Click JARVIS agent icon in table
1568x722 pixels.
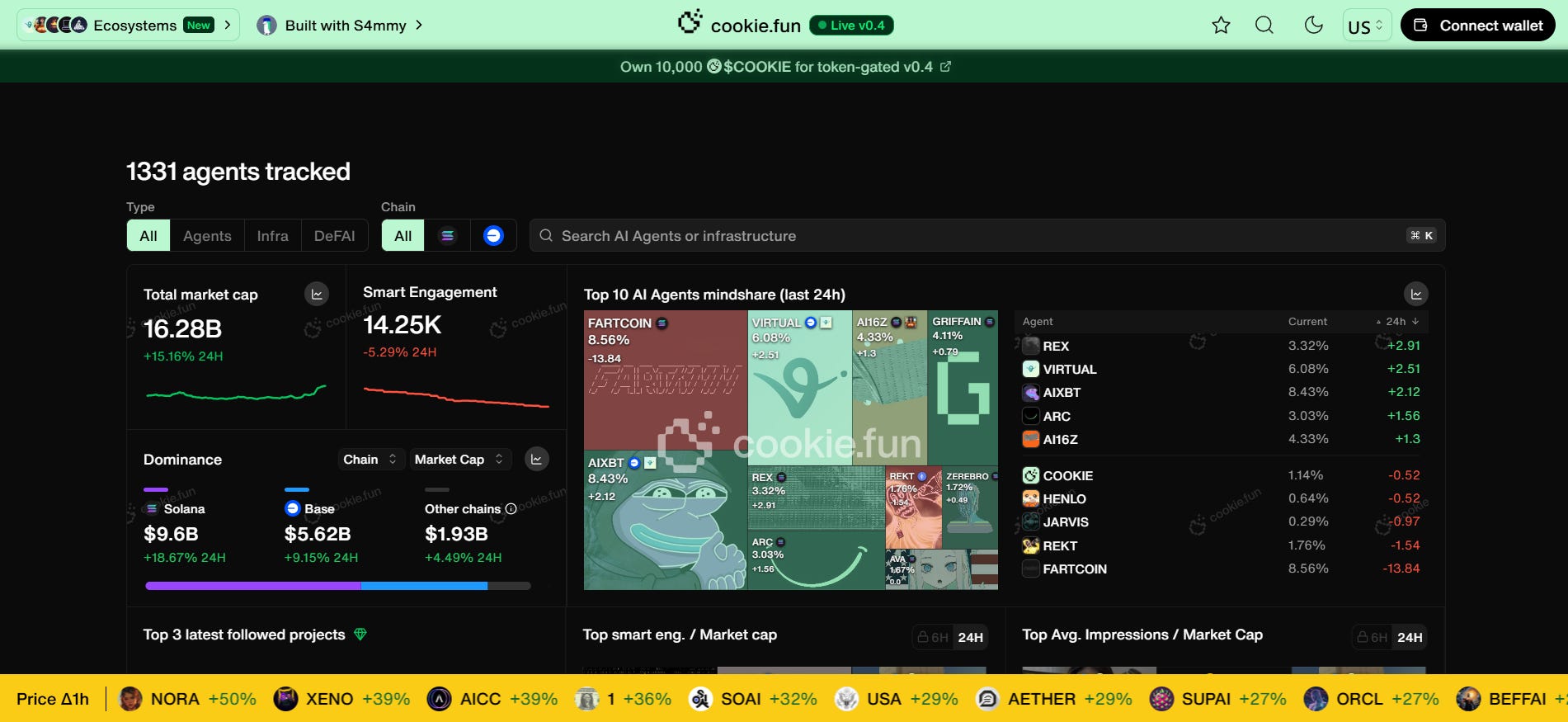click(x=1030, y=521)
